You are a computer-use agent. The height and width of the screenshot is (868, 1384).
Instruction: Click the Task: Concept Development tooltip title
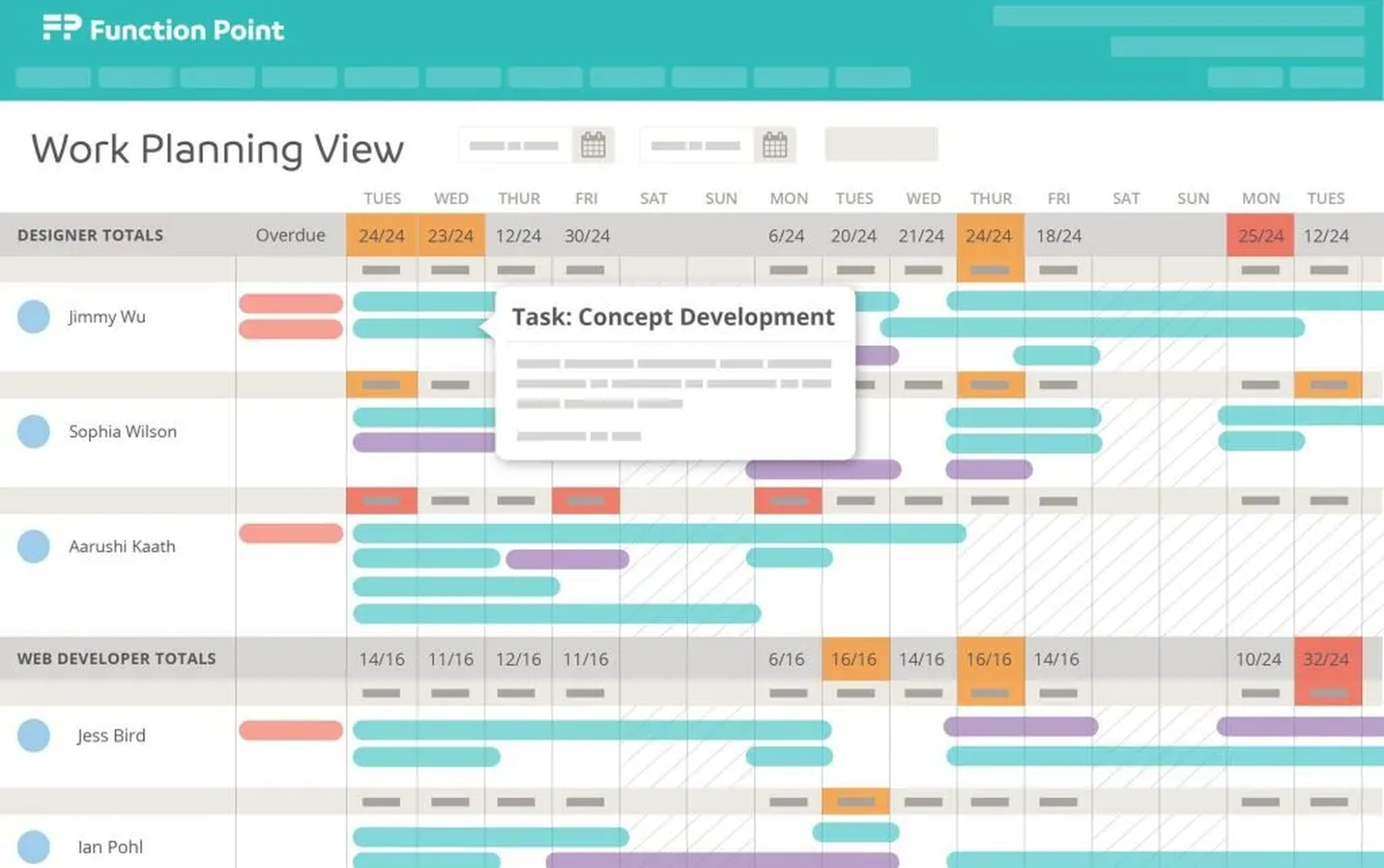(673, 317)
